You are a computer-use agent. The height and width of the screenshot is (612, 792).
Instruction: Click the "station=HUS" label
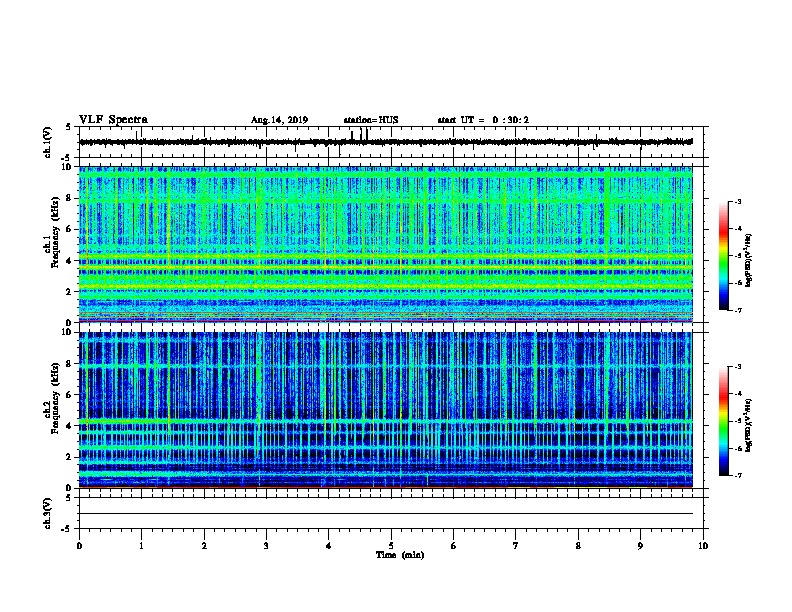point(371,120)
